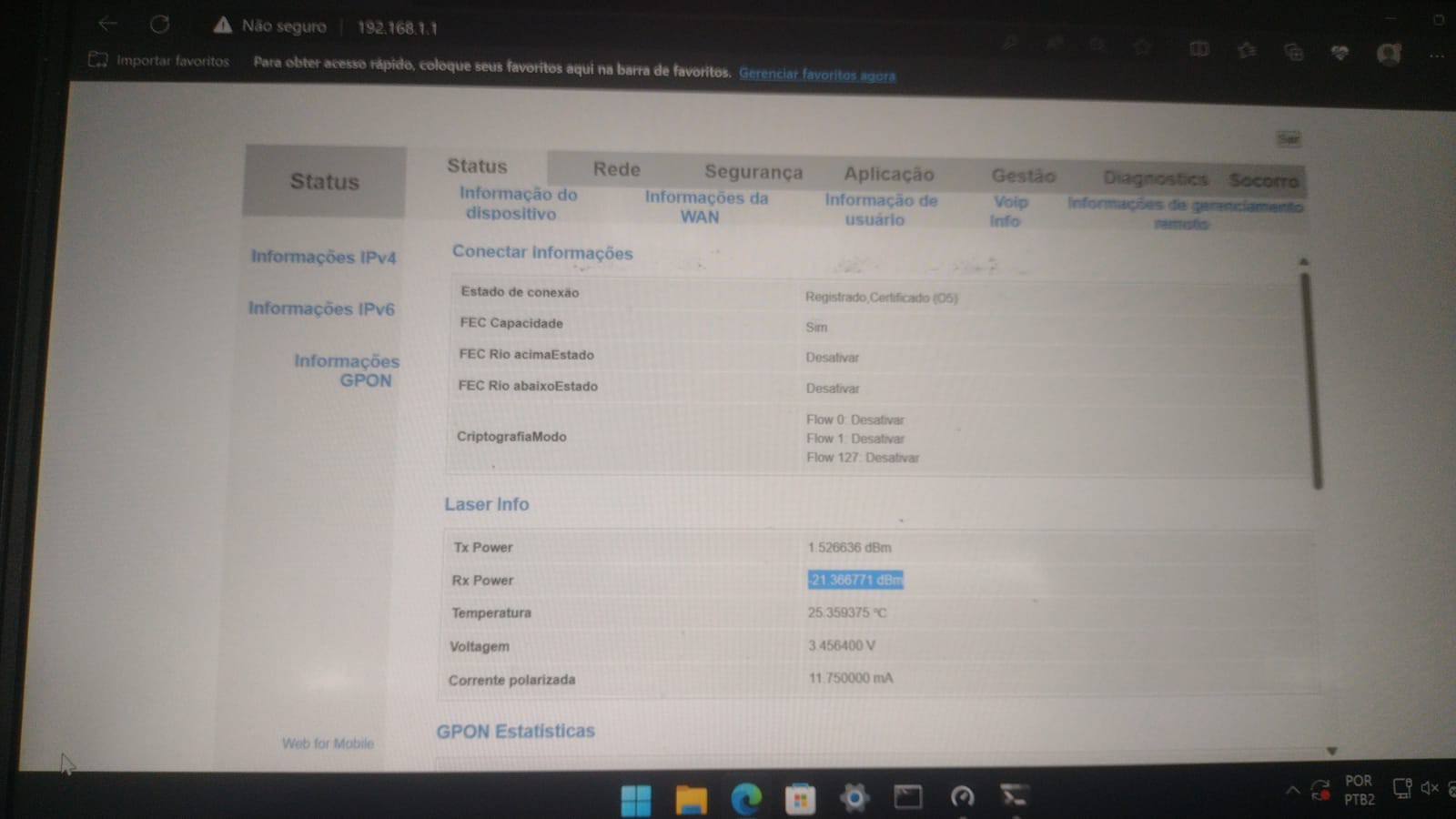The width and height of the screenshot is (1456, 819).
Task: Open Informações IPv6 in the sidebar
Action: click(321, 308)
